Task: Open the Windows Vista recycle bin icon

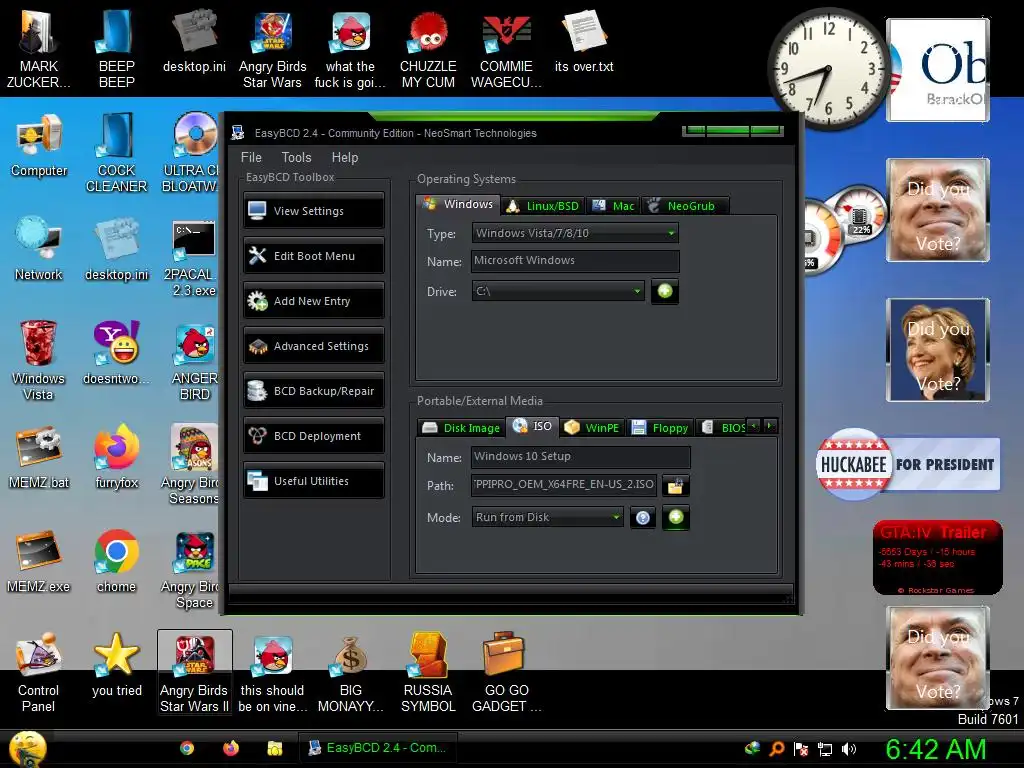Action: (38, 360)
